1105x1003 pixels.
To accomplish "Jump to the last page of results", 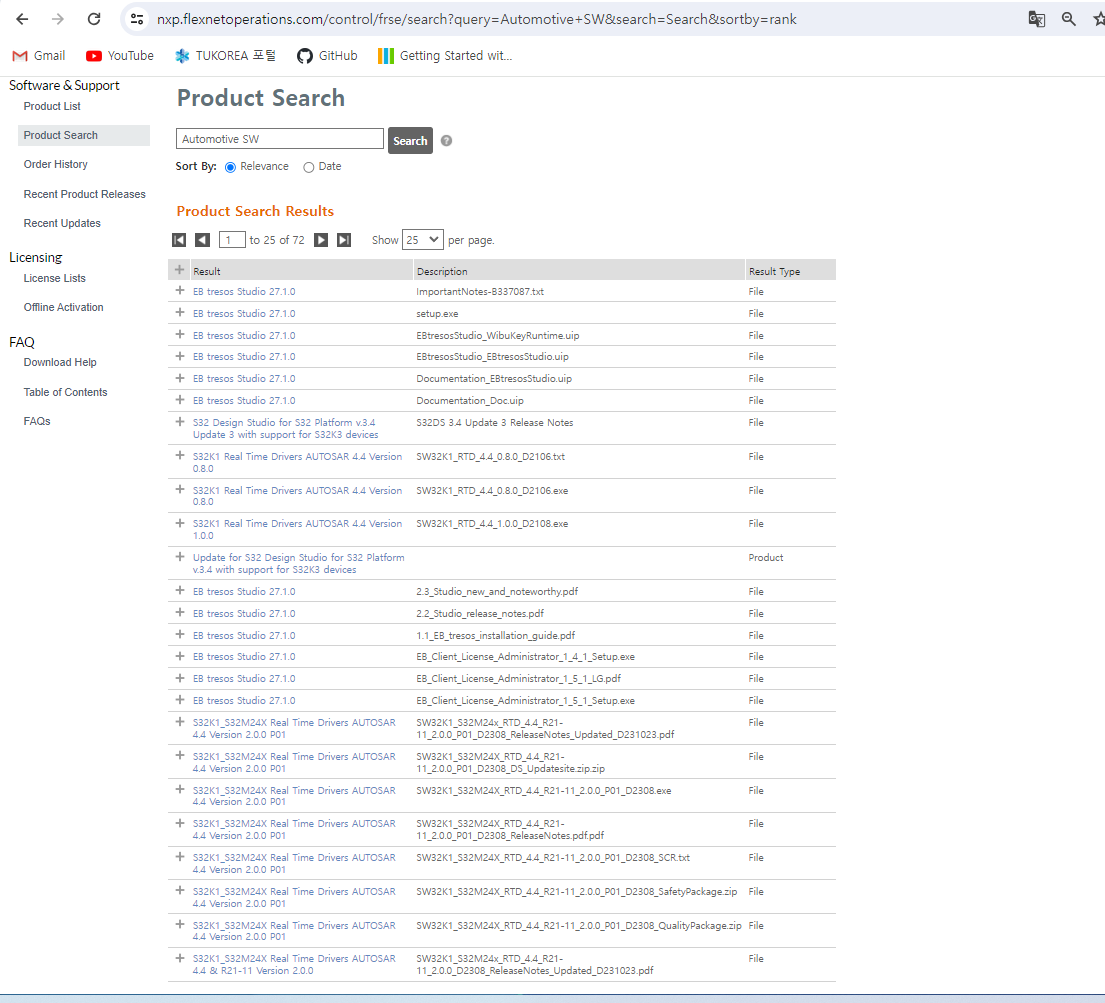I will [x=344, y=239].
